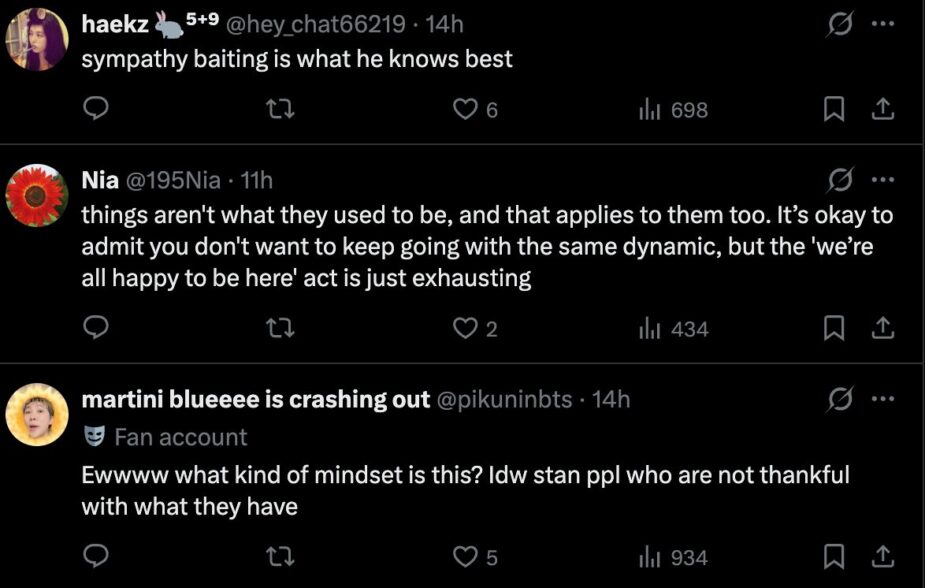Open @pikuninbts profile link
925x588 pixels.
tap(505, 399)
